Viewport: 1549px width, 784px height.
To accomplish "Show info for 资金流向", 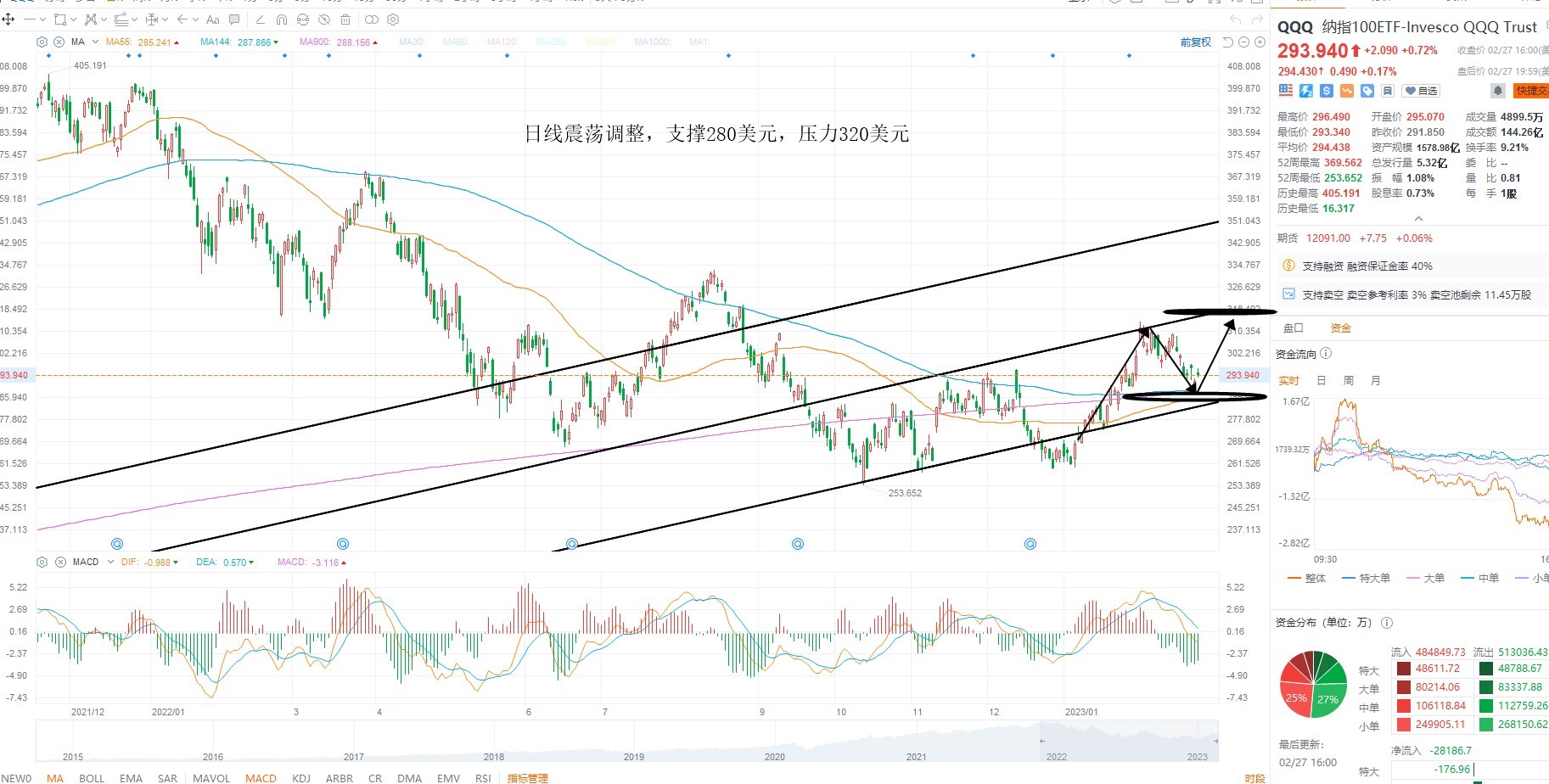I will tap(1326, 354).
